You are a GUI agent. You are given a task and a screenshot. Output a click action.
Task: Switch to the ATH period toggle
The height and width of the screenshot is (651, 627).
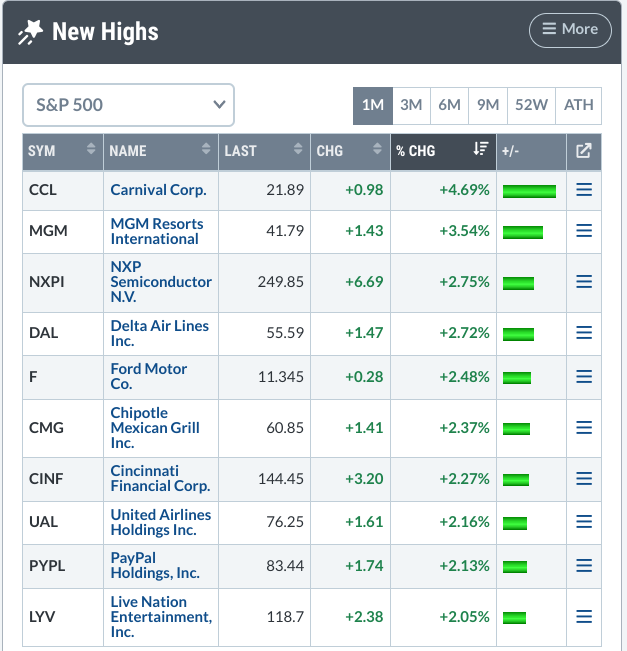(x=578, y=105)
